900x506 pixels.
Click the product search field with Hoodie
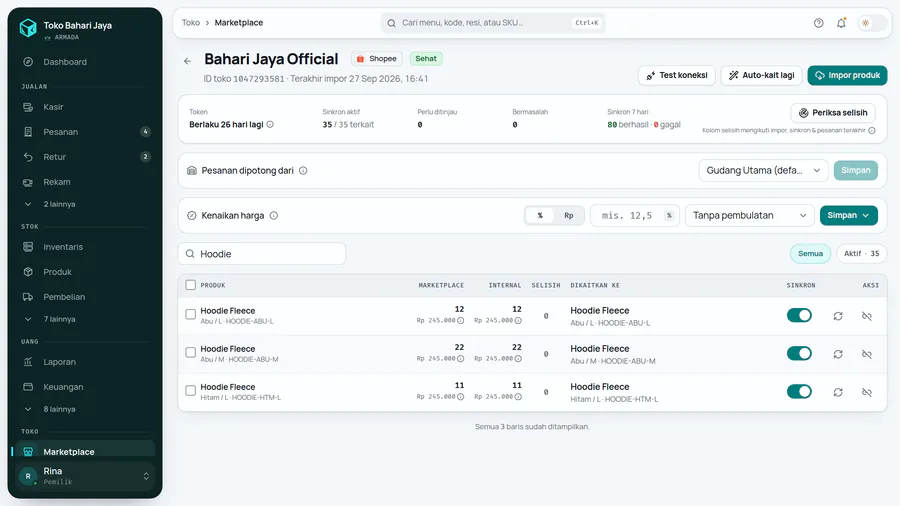tap(262, 254)
